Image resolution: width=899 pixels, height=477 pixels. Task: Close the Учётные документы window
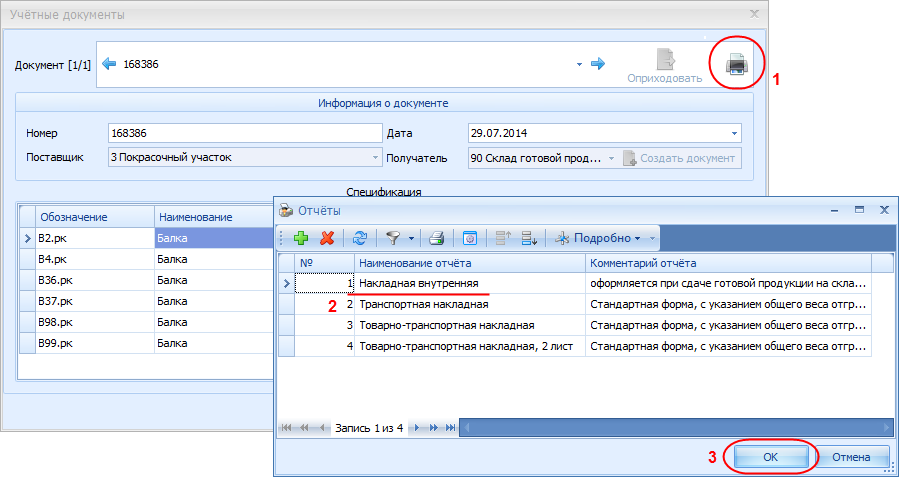[755, 14]
